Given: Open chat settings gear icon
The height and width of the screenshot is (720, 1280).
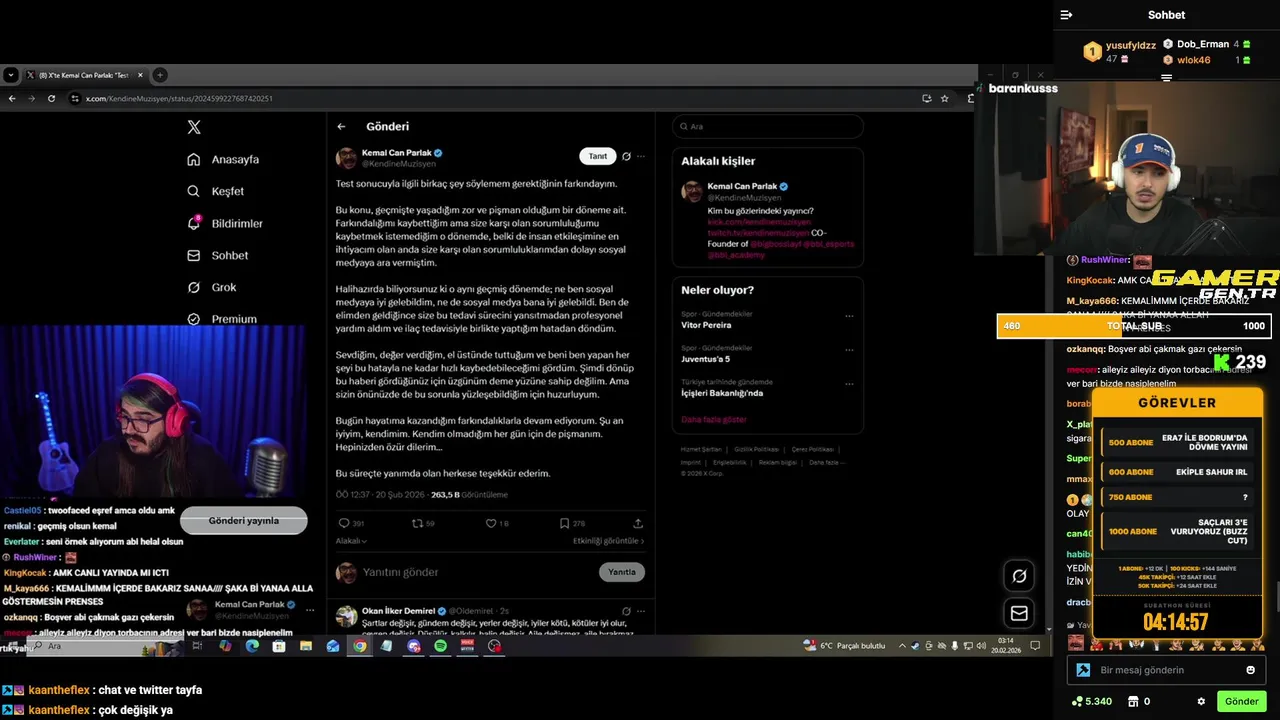Looking at the screenshot, I should tap(1201, 701).
